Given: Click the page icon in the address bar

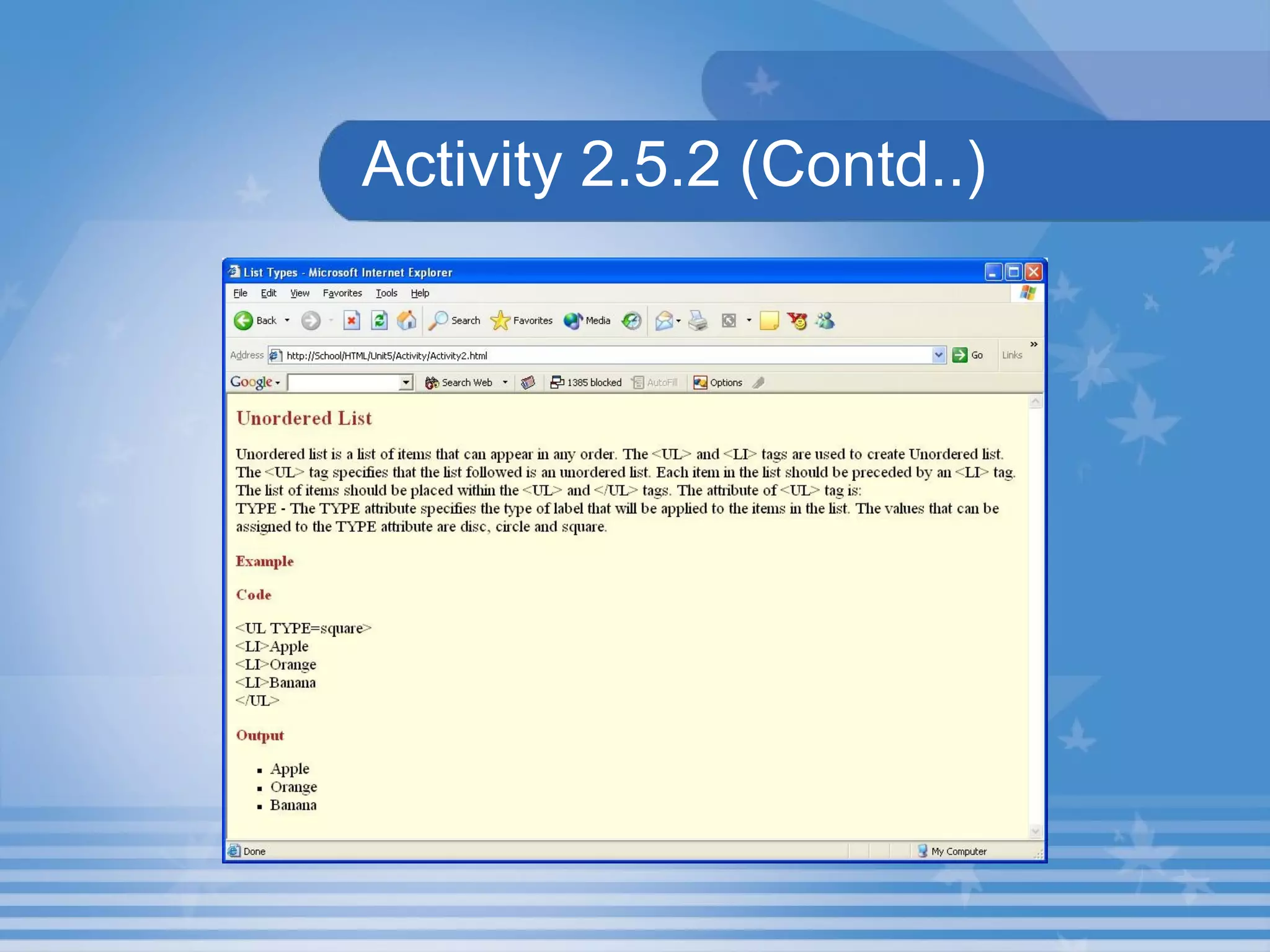Looking at the screenshot, I should [x=275, y=355].
